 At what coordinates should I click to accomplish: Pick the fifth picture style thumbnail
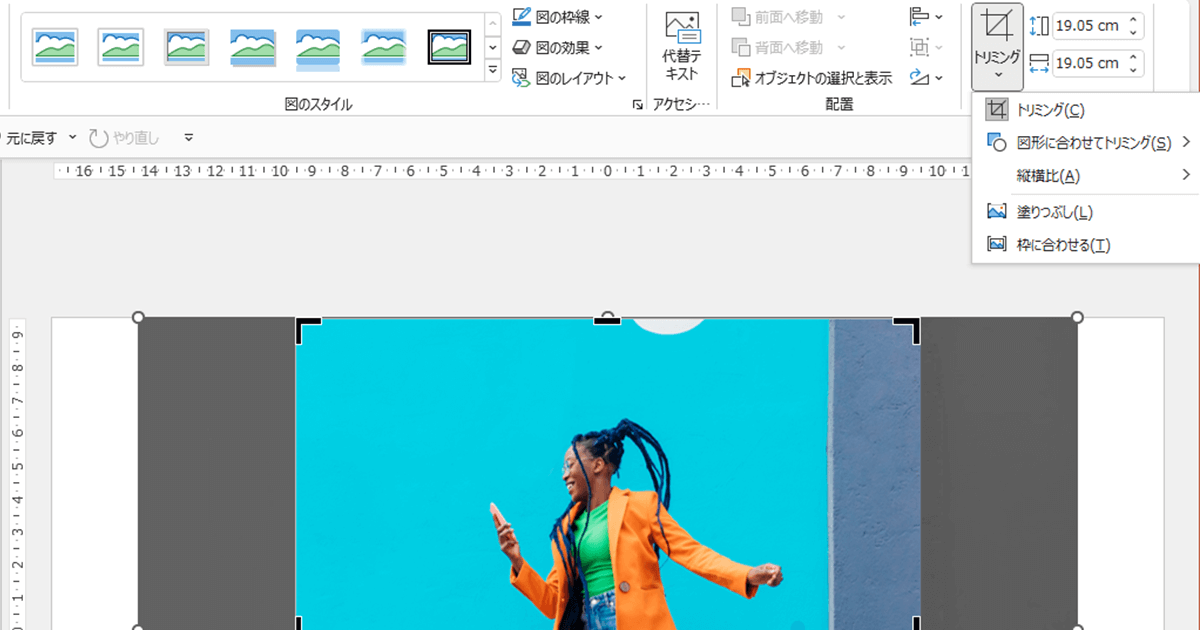[x=319, y=48]
